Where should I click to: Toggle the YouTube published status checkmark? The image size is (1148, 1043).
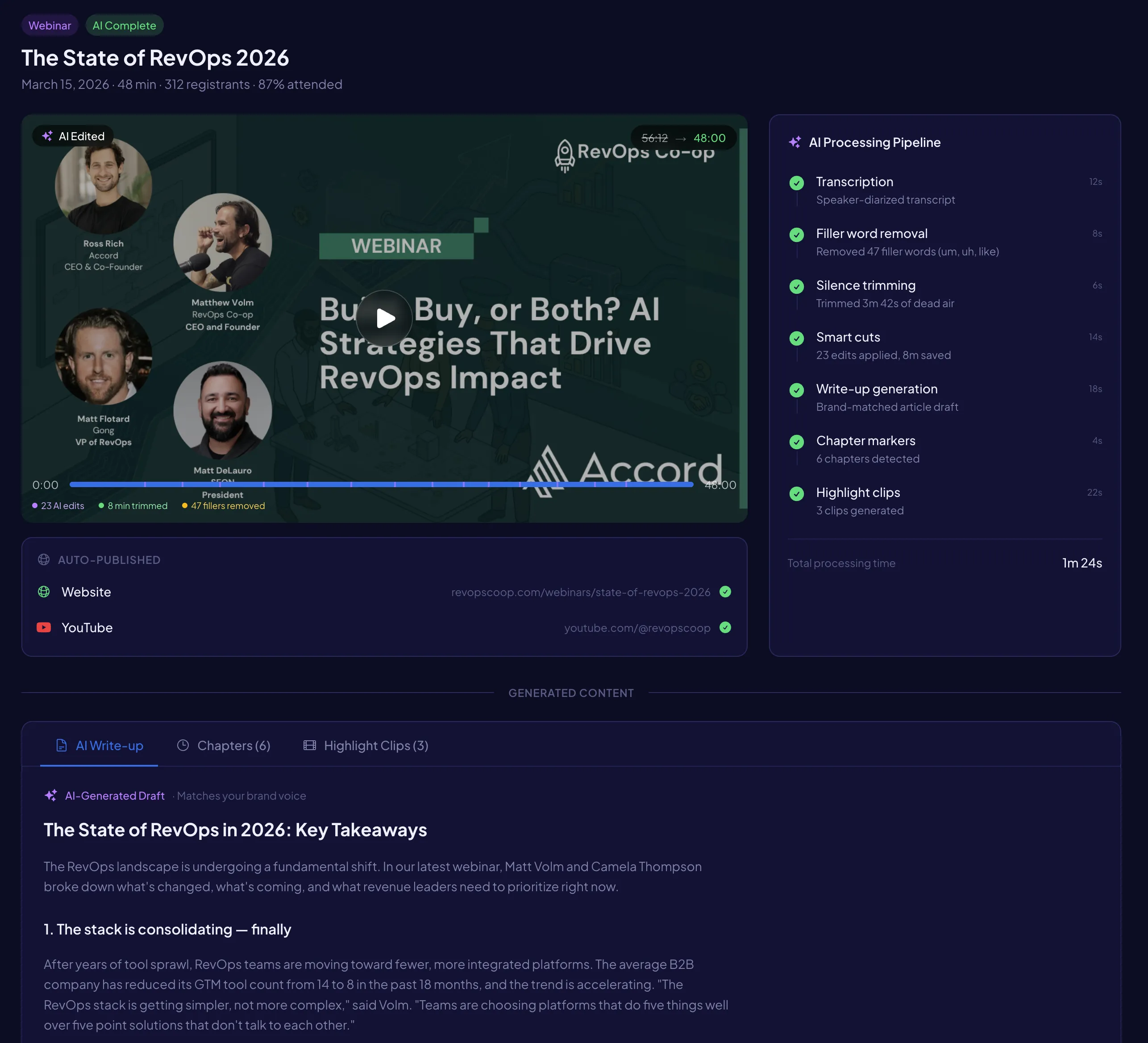tap(725, 628)
